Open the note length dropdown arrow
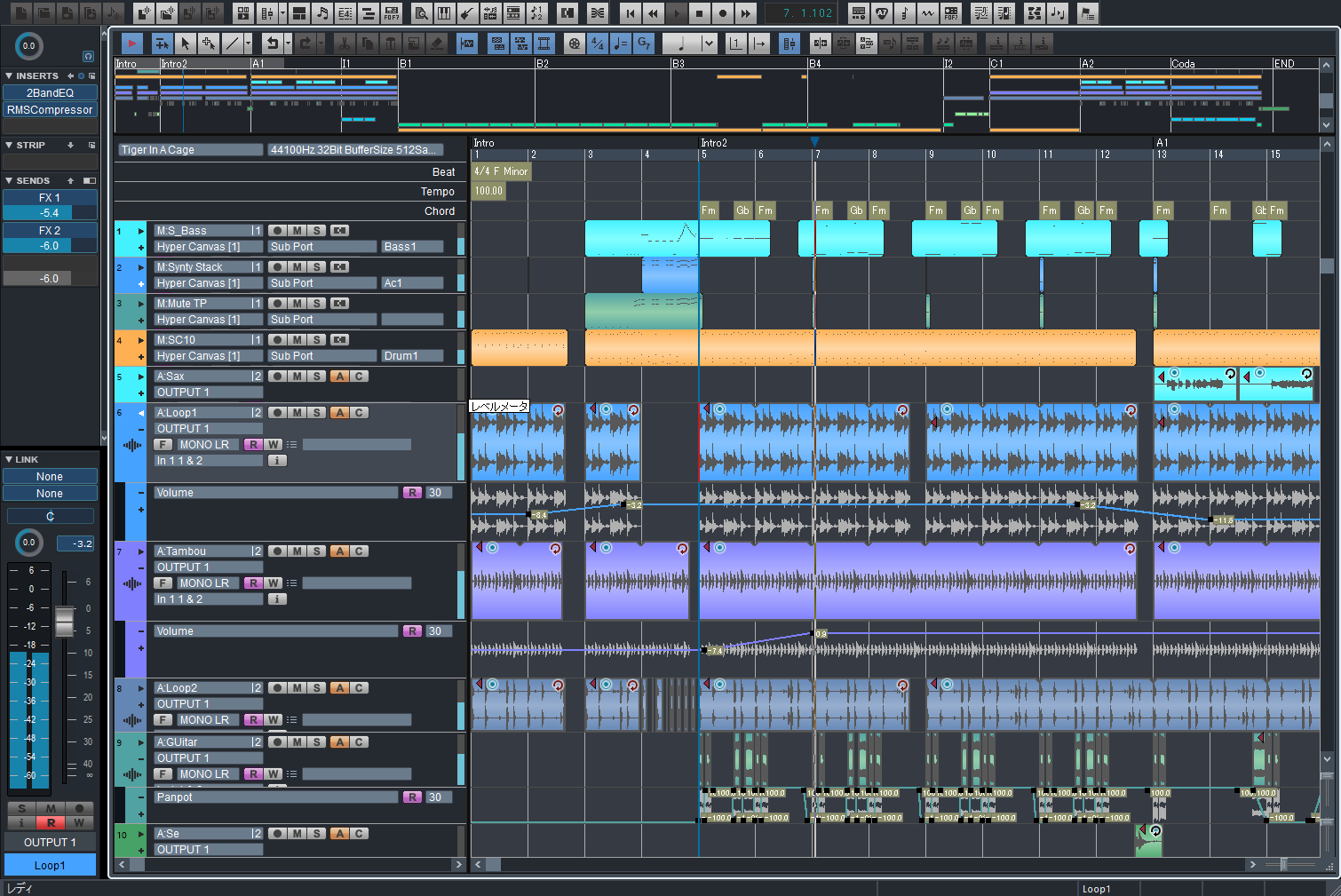Screen dimensions: 1341x896 (x=708, y=43)
